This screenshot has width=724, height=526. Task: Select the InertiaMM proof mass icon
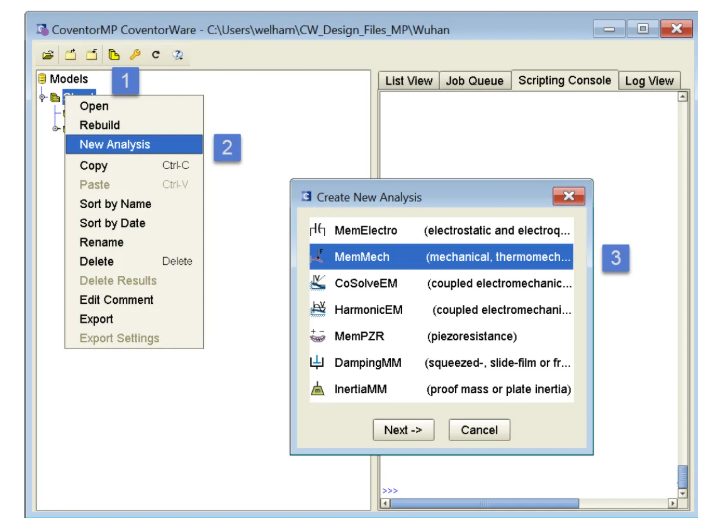318,389
